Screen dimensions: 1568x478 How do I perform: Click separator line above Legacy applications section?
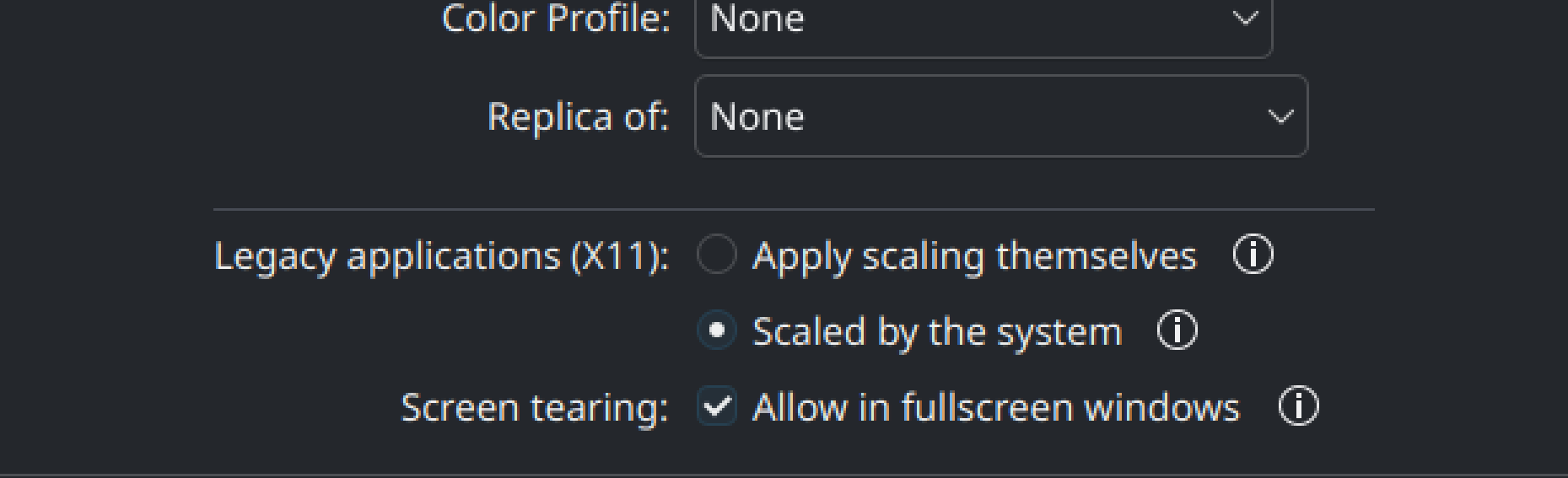coord(793,208)
